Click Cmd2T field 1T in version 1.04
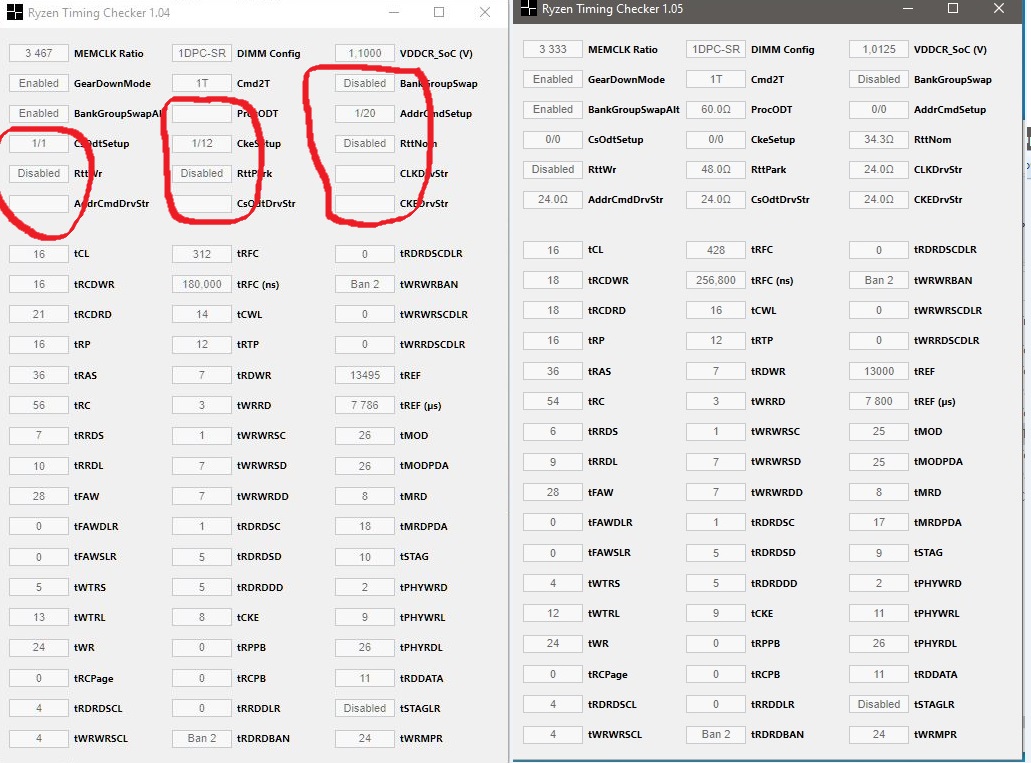 [x=202, y=84]
